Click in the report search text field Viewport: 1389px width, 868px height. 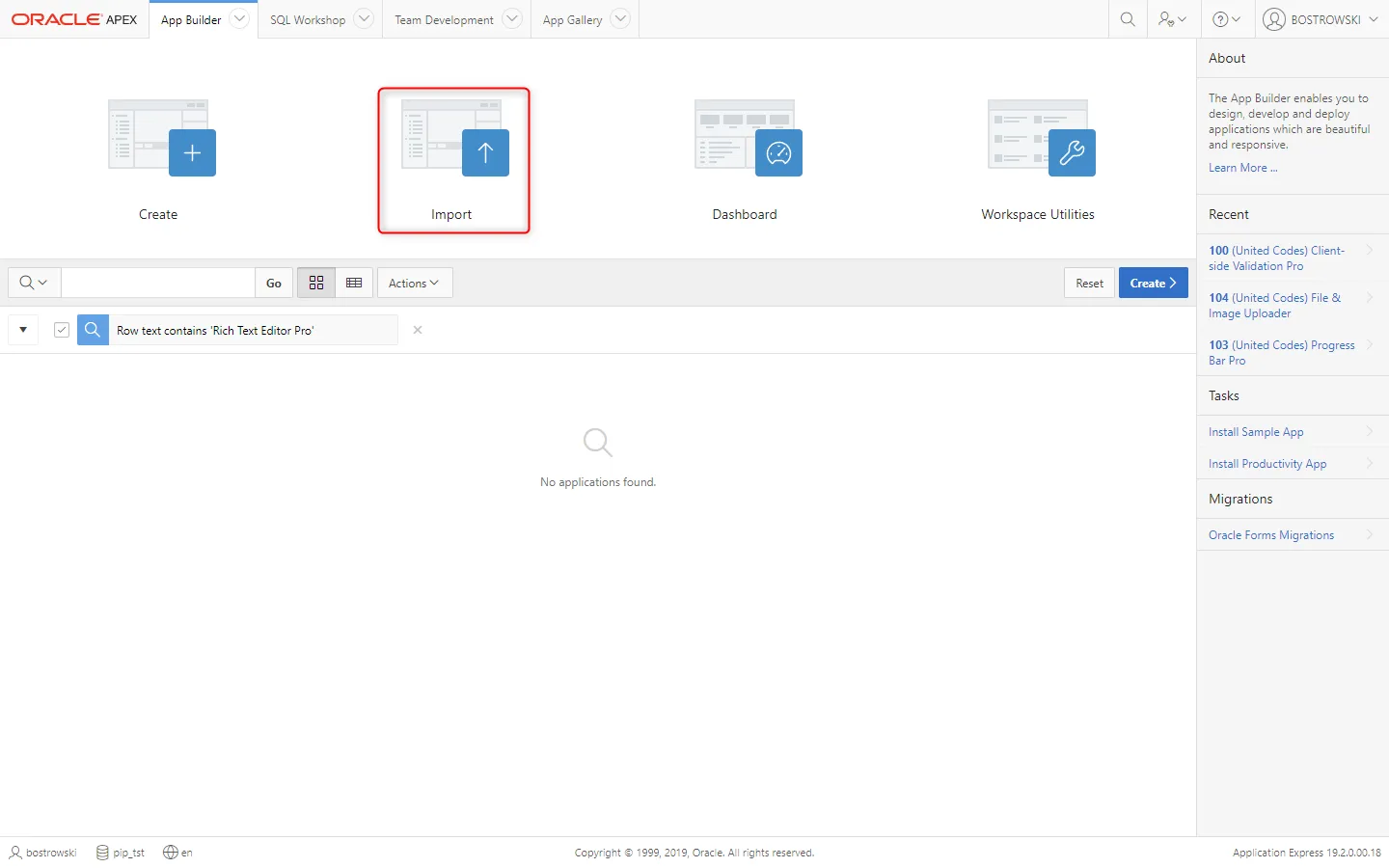(158, 283)
